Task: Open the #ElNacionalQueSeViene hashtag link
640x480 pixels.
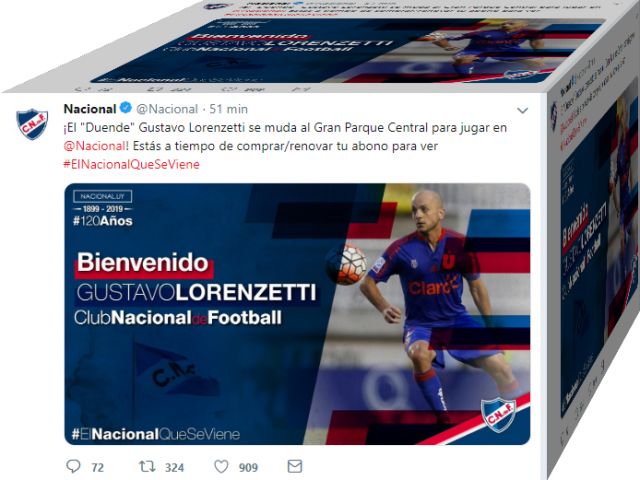Action: 131,164
